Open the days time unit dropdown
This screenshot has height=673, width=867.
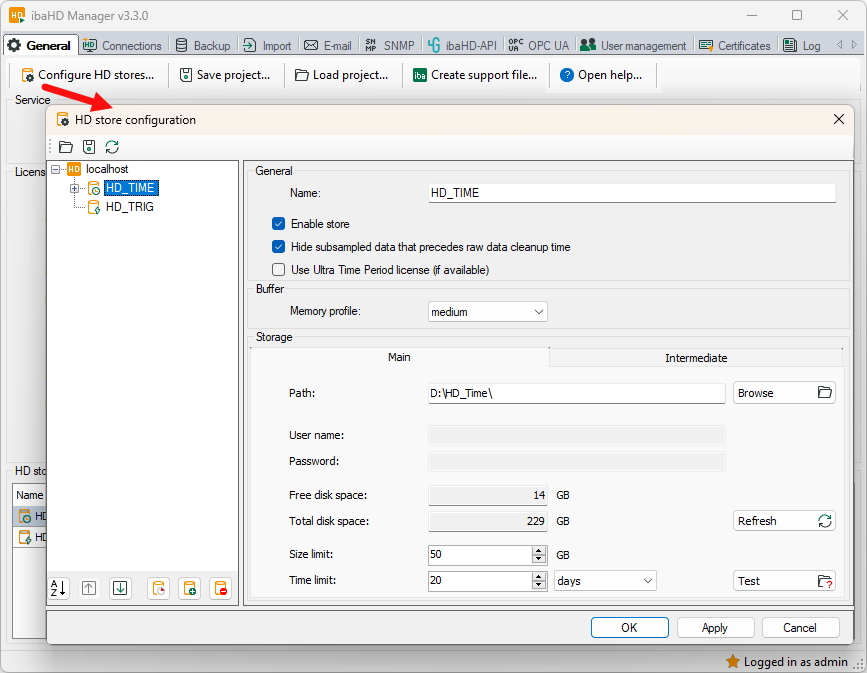[605, 581]
